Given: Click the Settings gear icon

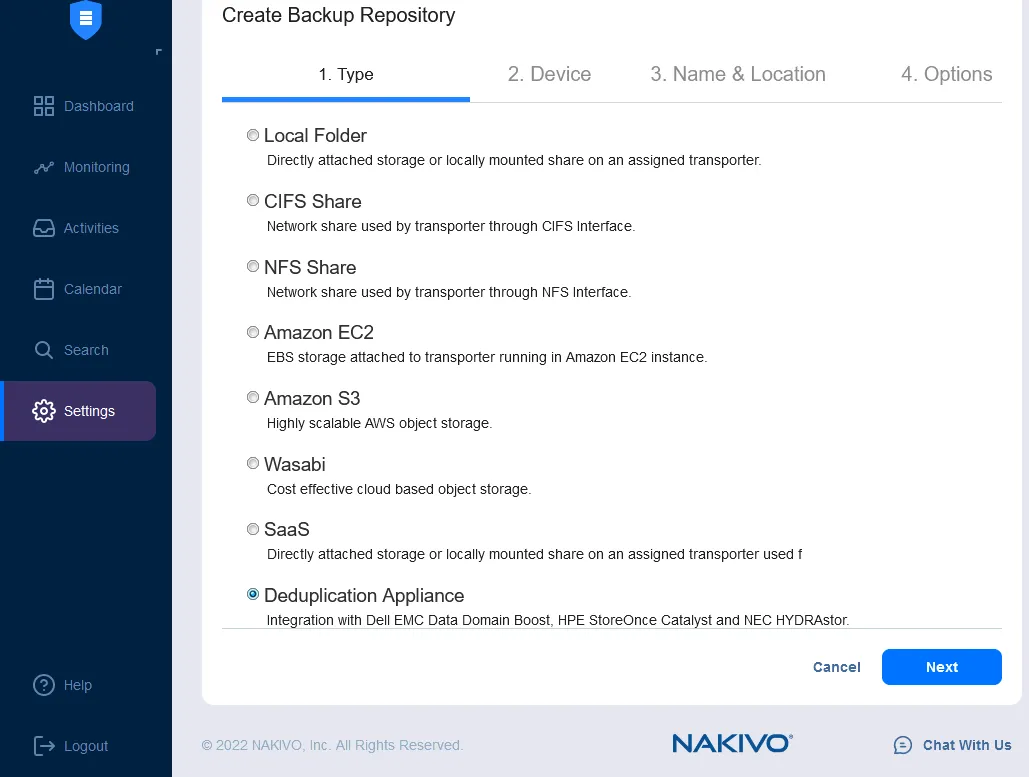Looking at the screenshot, I should click(44, 411).
